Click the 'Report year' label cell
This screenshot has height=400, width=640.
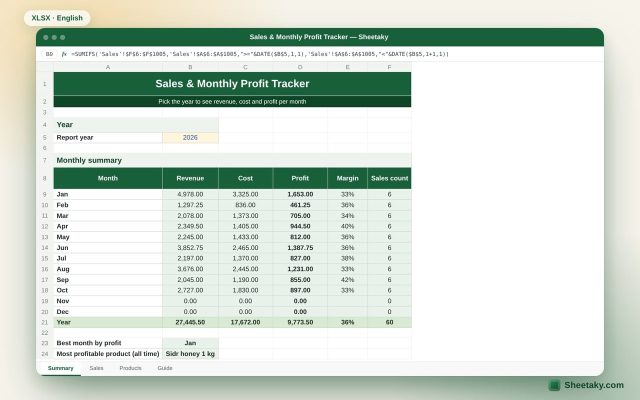108,138
